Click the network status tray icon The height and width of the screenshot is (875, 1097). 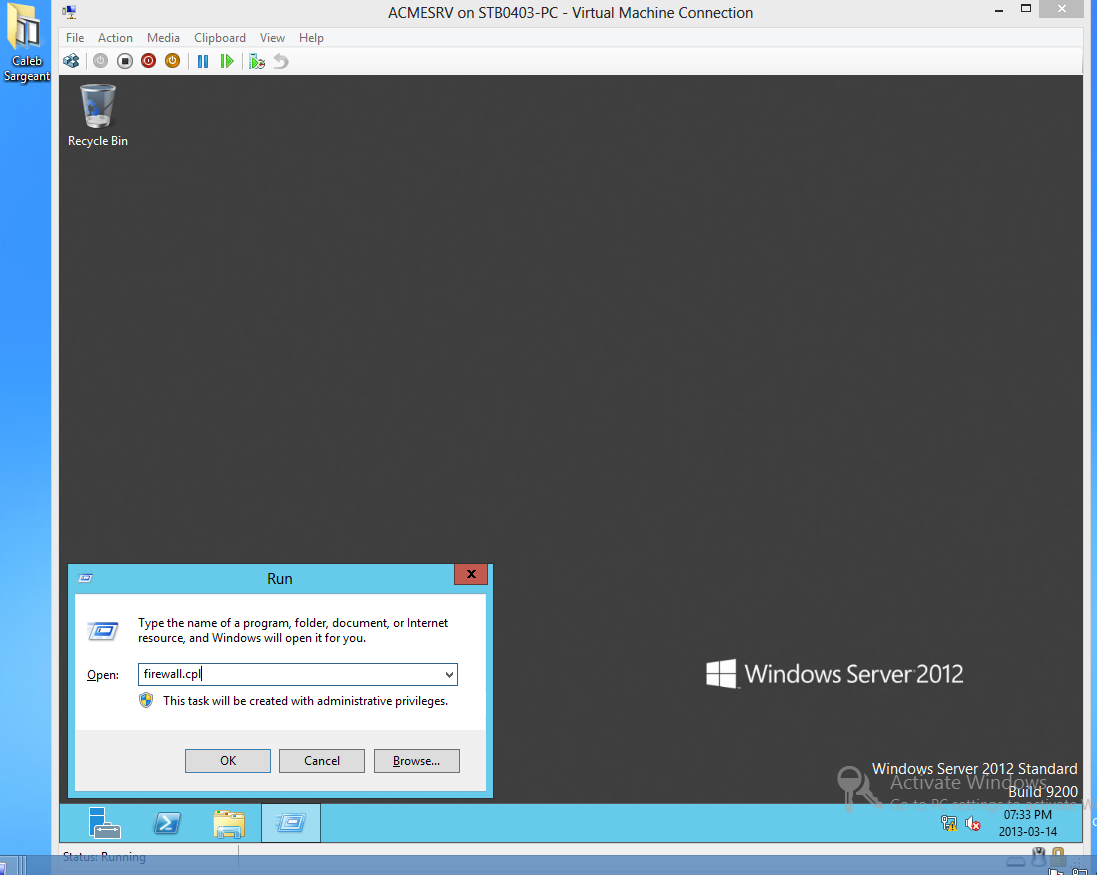point(949,823)
